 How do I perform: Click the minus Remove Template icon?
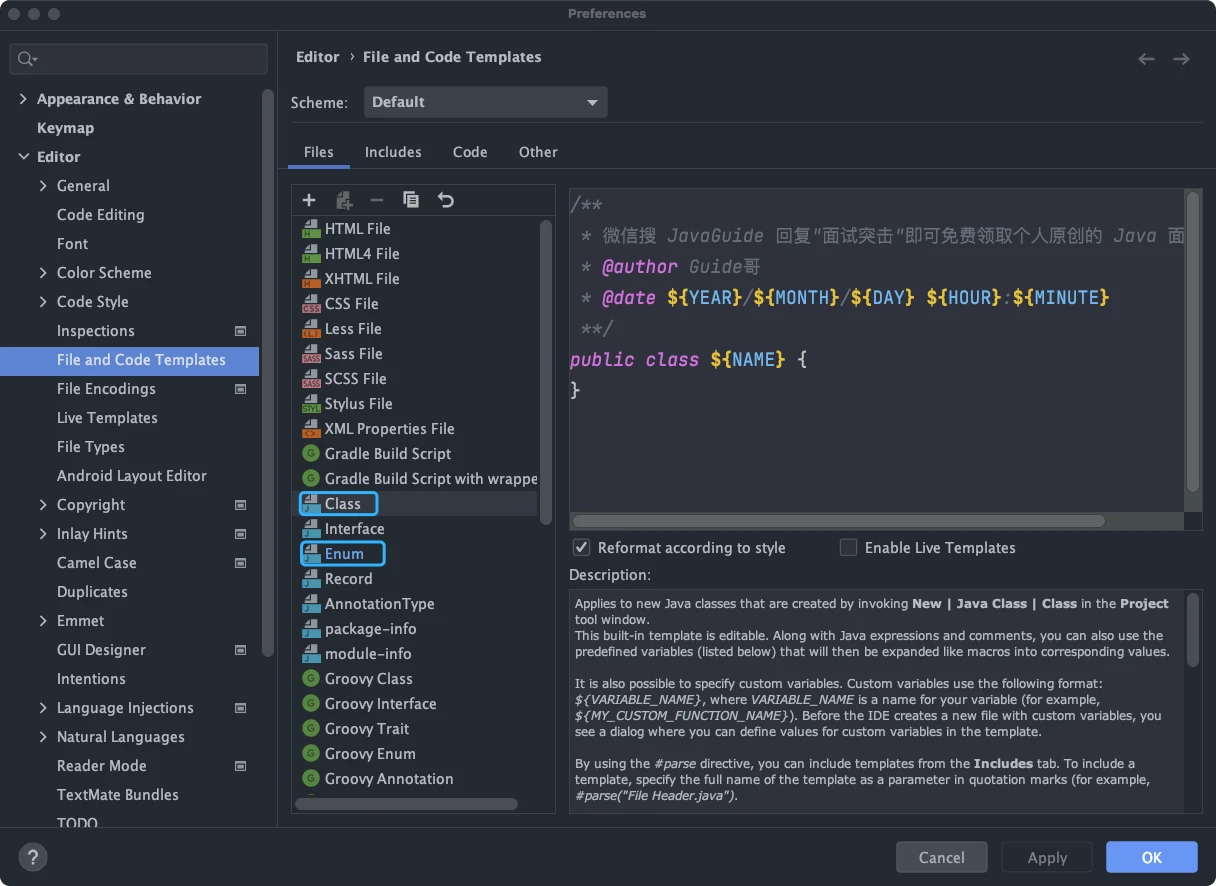click(377, 200)
